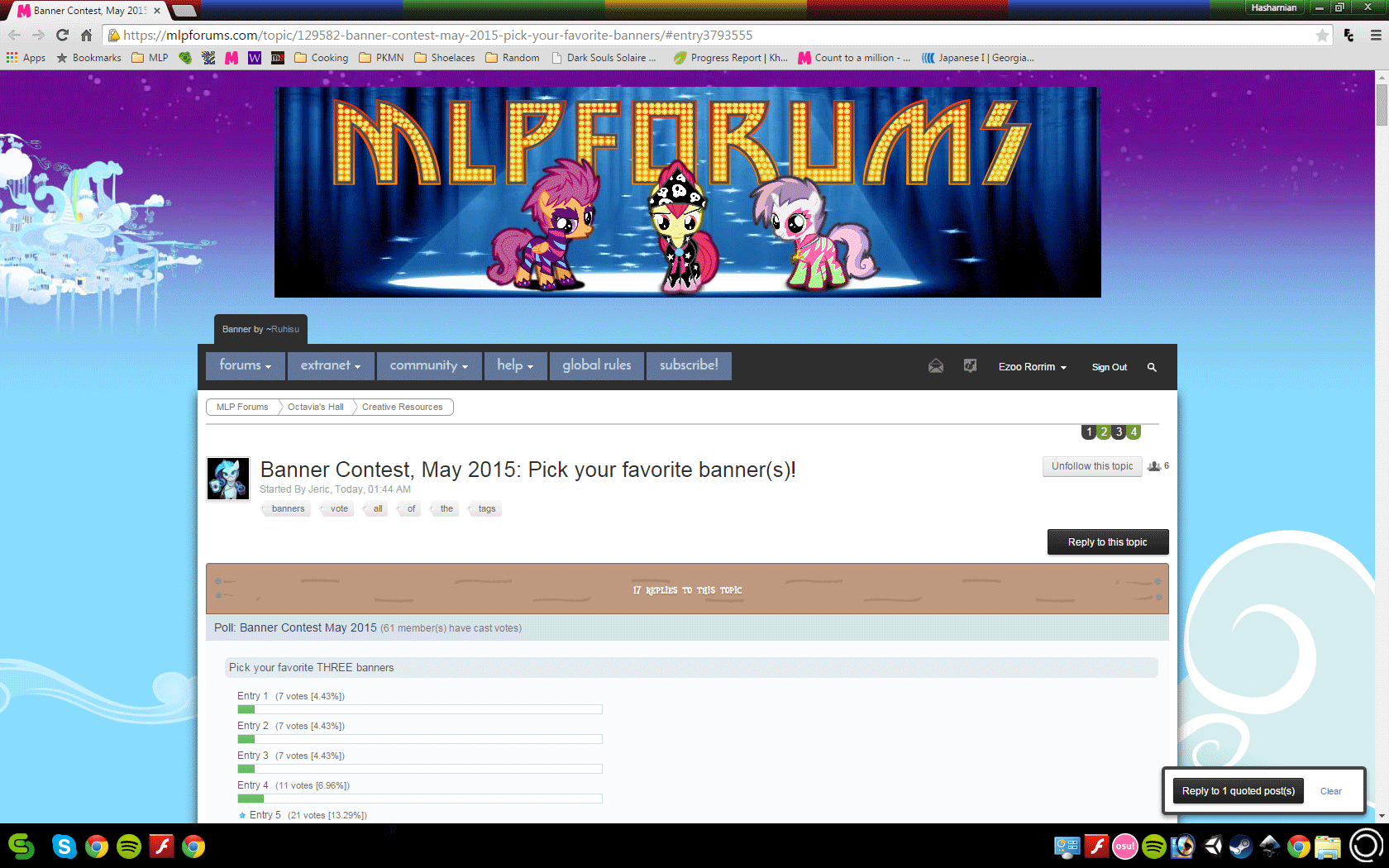Screen dimensions: 1389x868
Task: Open the pixel sprite bookmark favicon
Action: [x=208, y=58]
